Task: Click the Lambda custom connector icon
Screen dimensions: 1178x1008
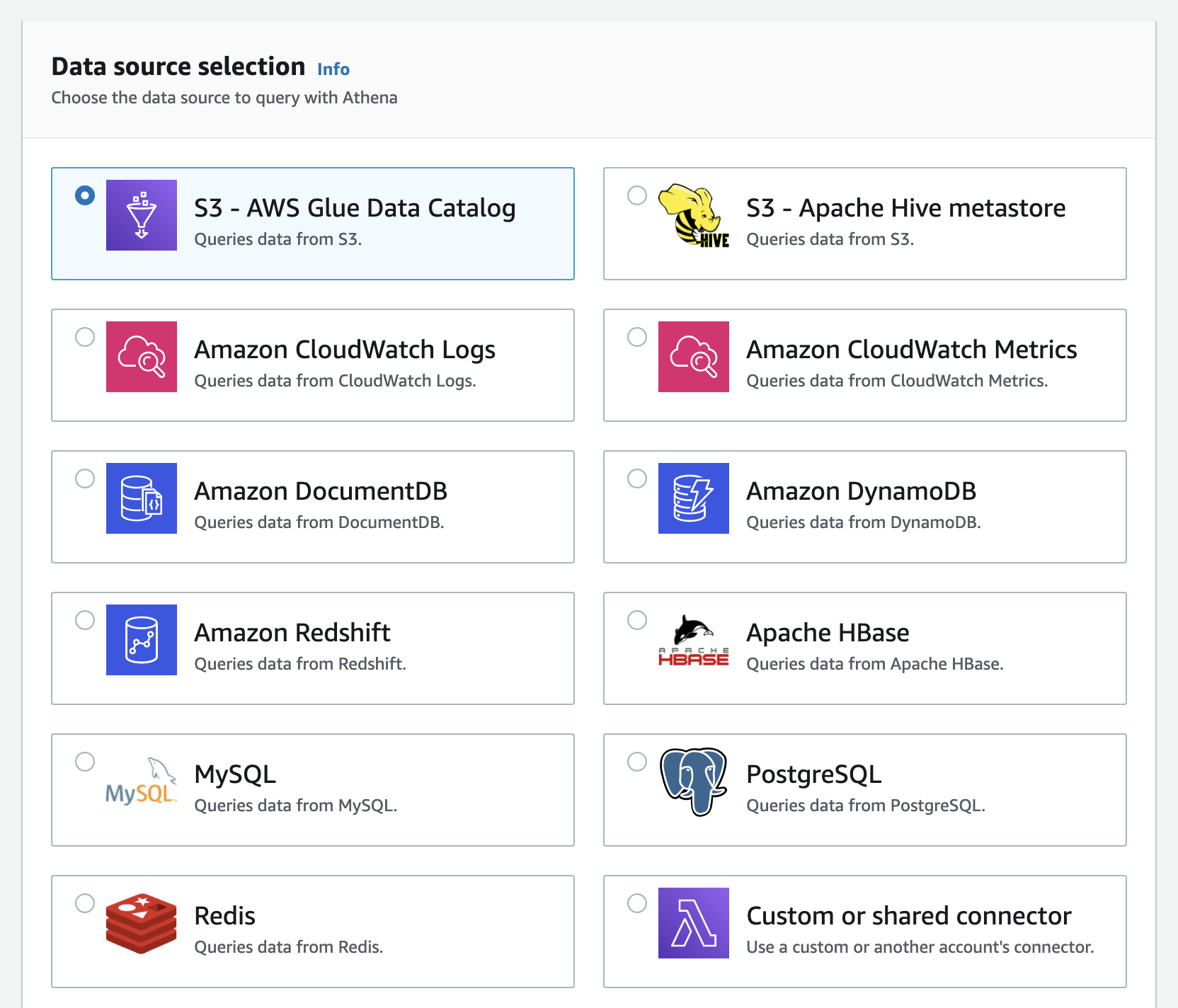Action: click(694, 923)
